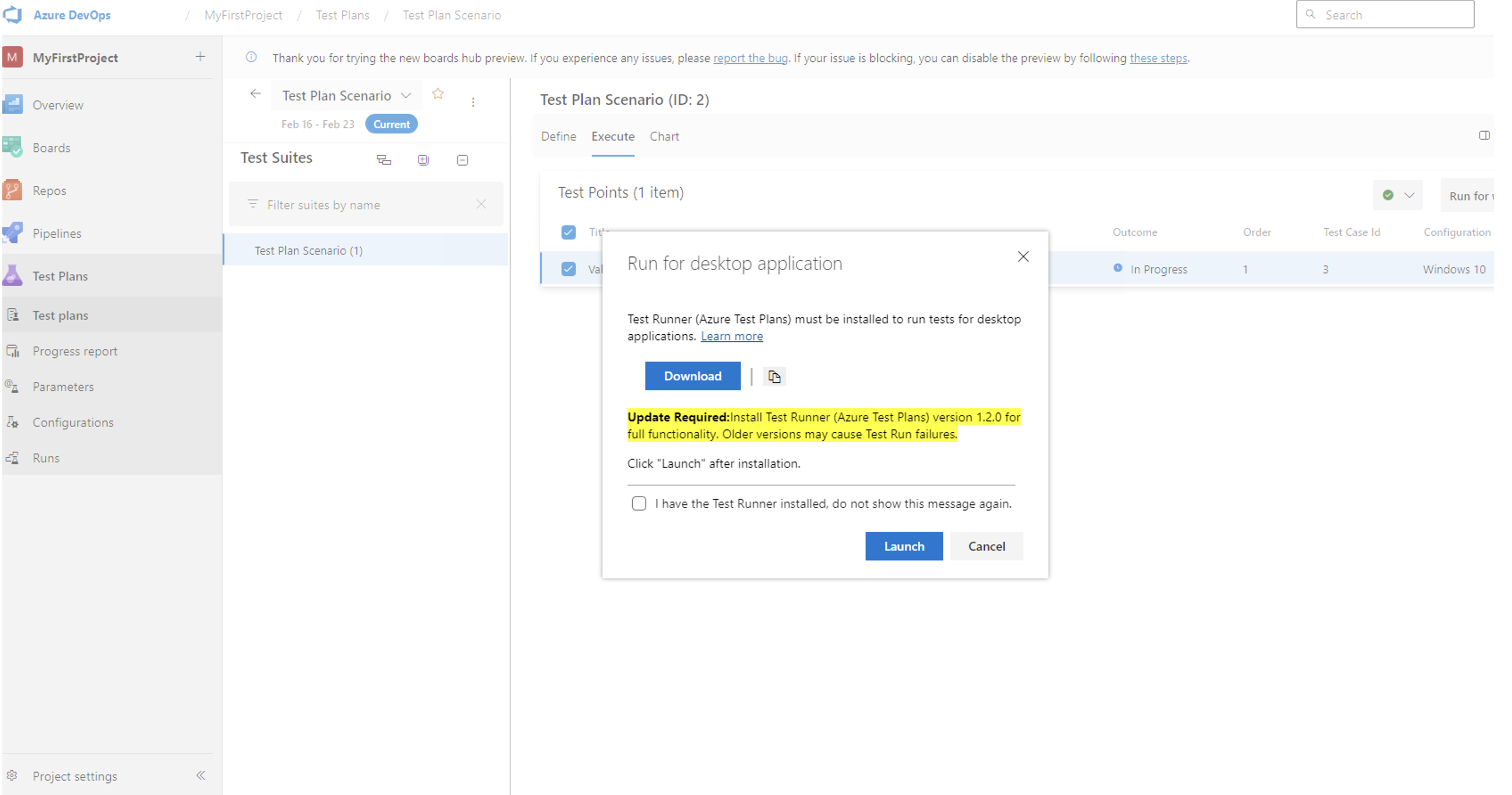Expand the green outcome status dropdown
1512x795 pixels.
(x=1409, y=195)
